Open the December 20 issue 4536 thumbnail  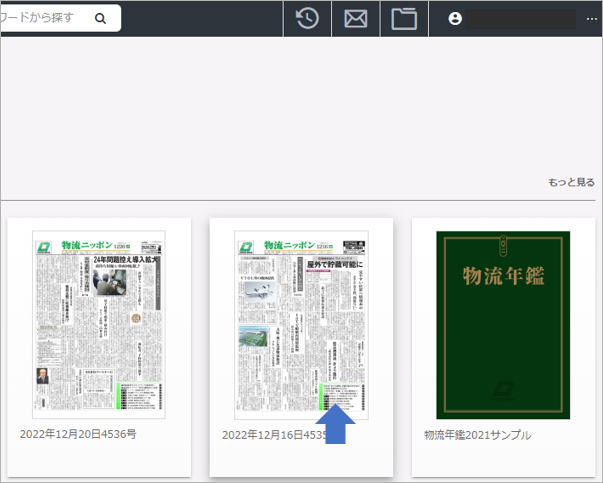tap(99, 324)
